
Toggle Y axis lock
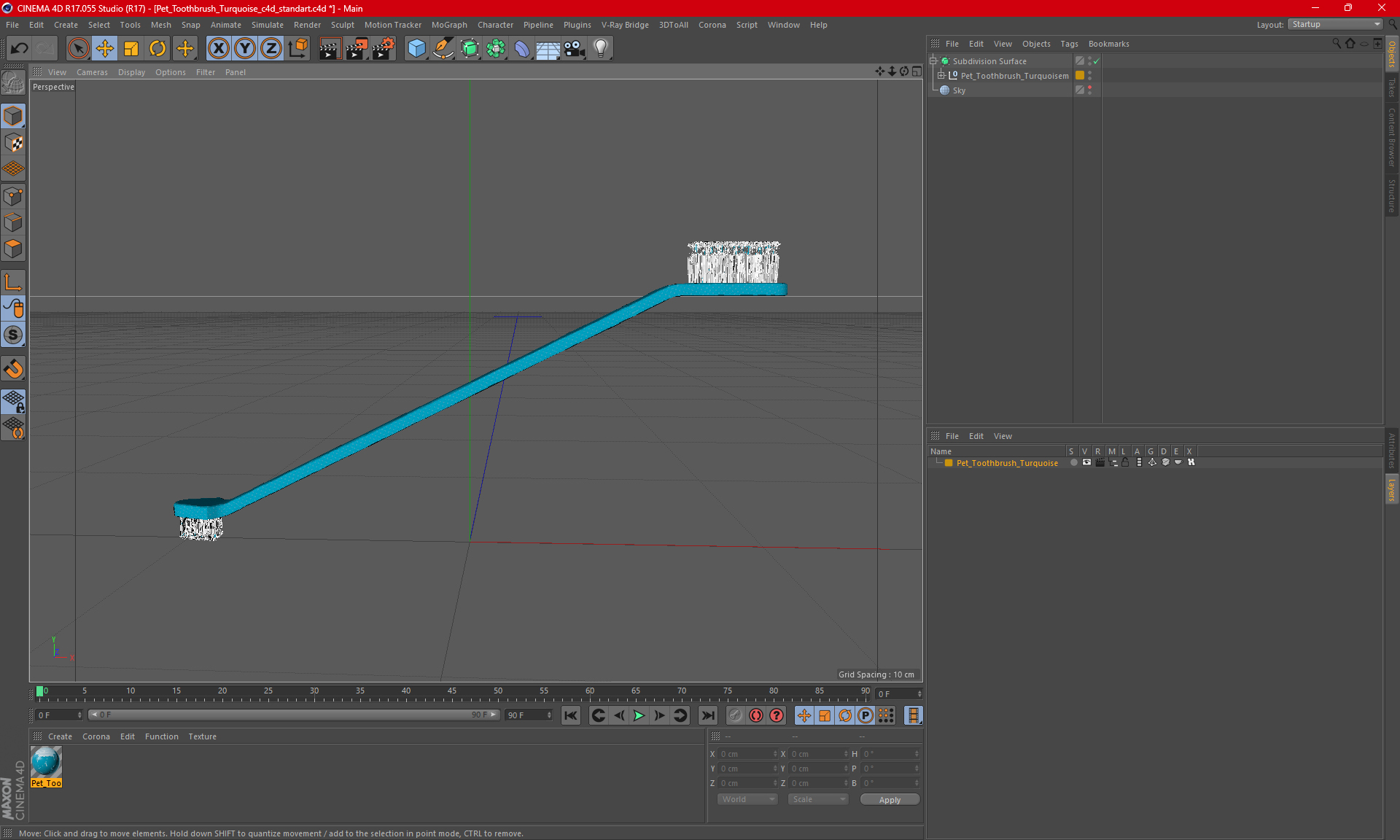pyautogui.click(x=245, y=49)
